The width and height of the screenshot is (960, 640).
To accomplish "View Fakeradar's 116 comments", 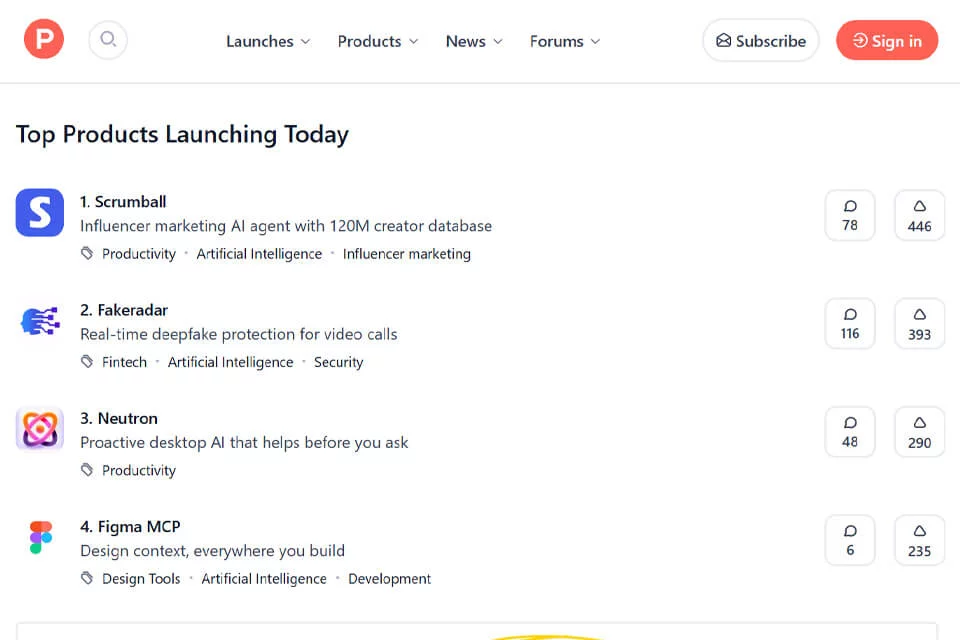I will pos(850,323).
